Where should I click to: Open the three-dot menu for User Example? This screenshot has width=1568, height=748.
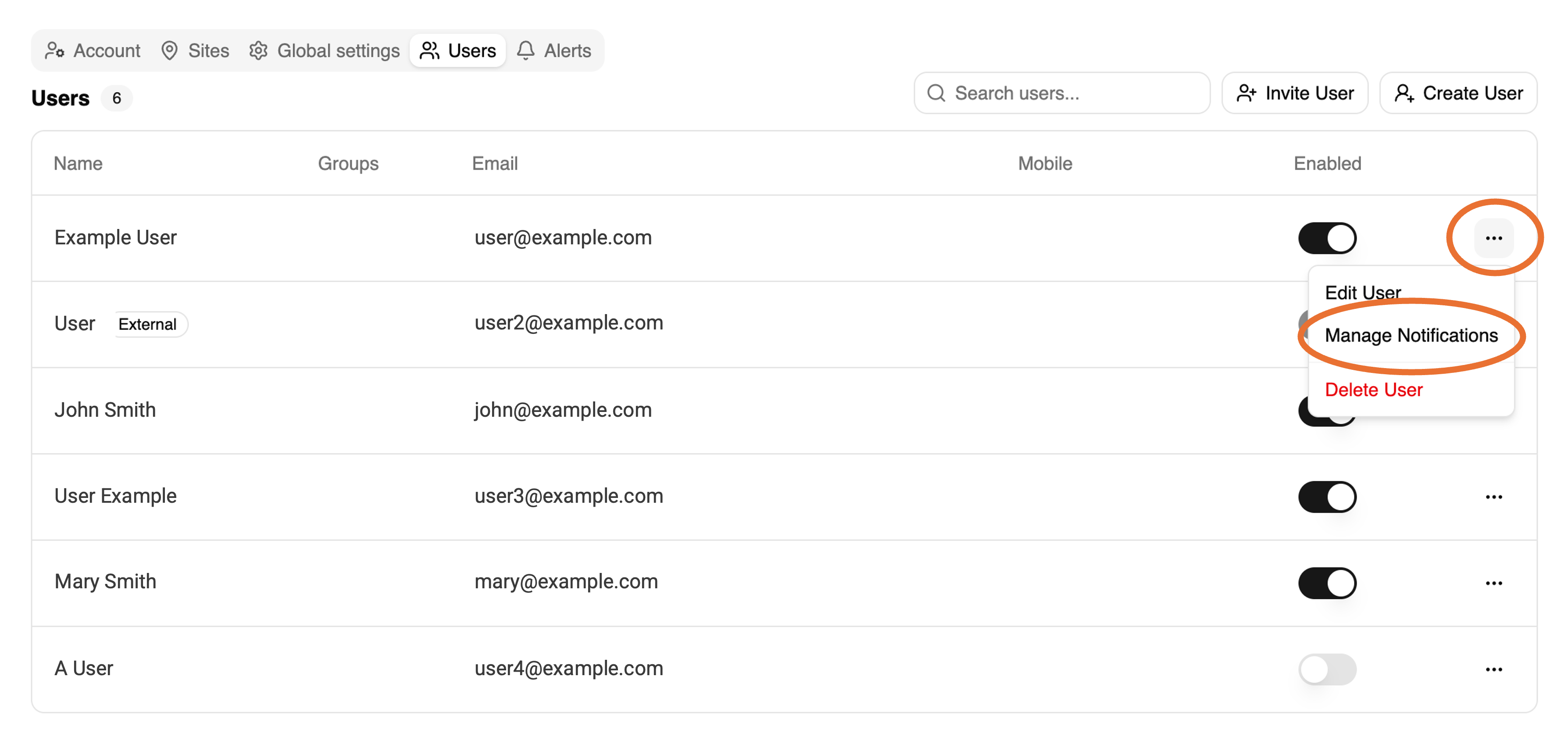[x=1494, y=497]
